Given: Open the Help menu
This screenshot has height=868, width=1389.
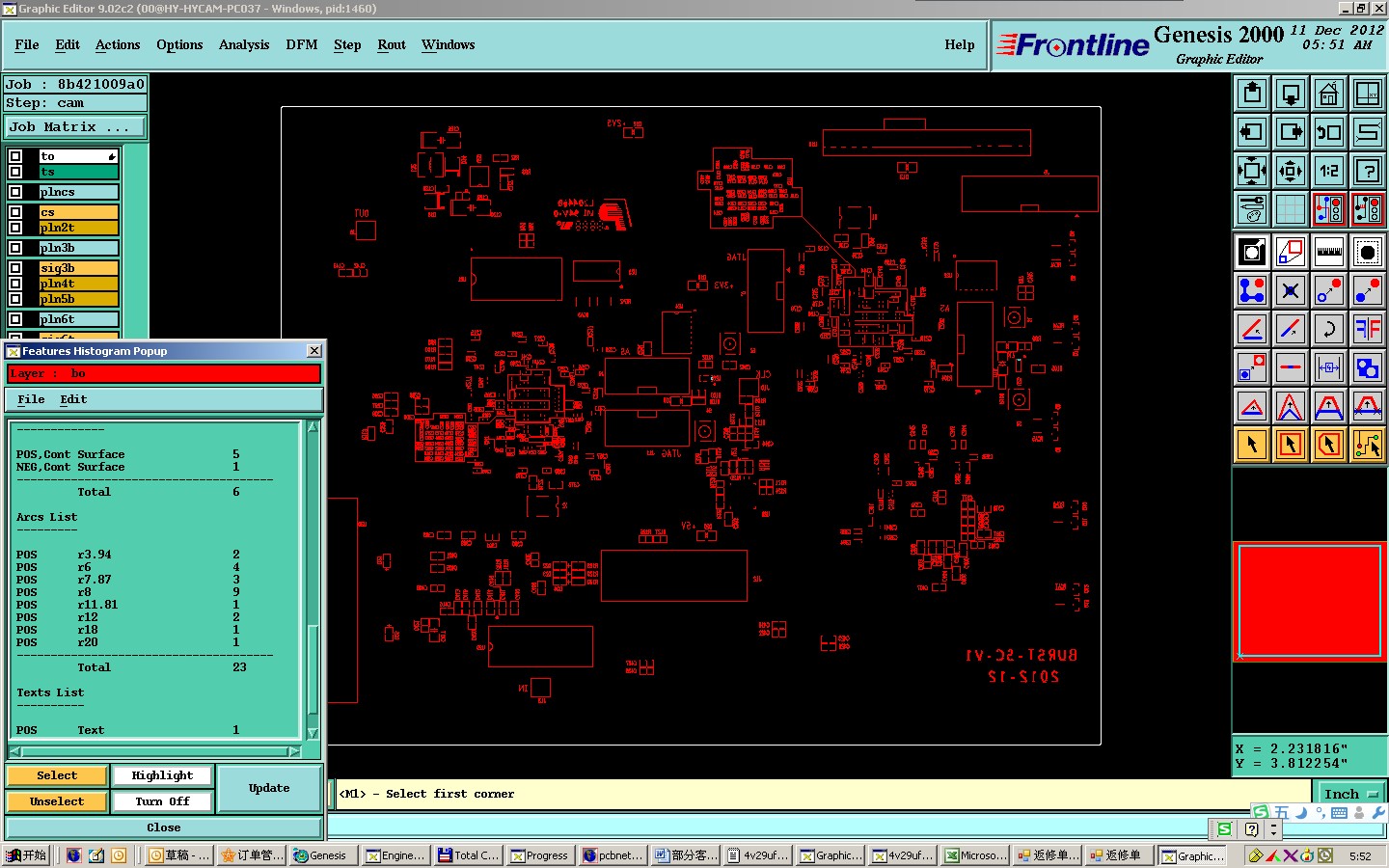Looking at the screenshot, I should 959,44.
